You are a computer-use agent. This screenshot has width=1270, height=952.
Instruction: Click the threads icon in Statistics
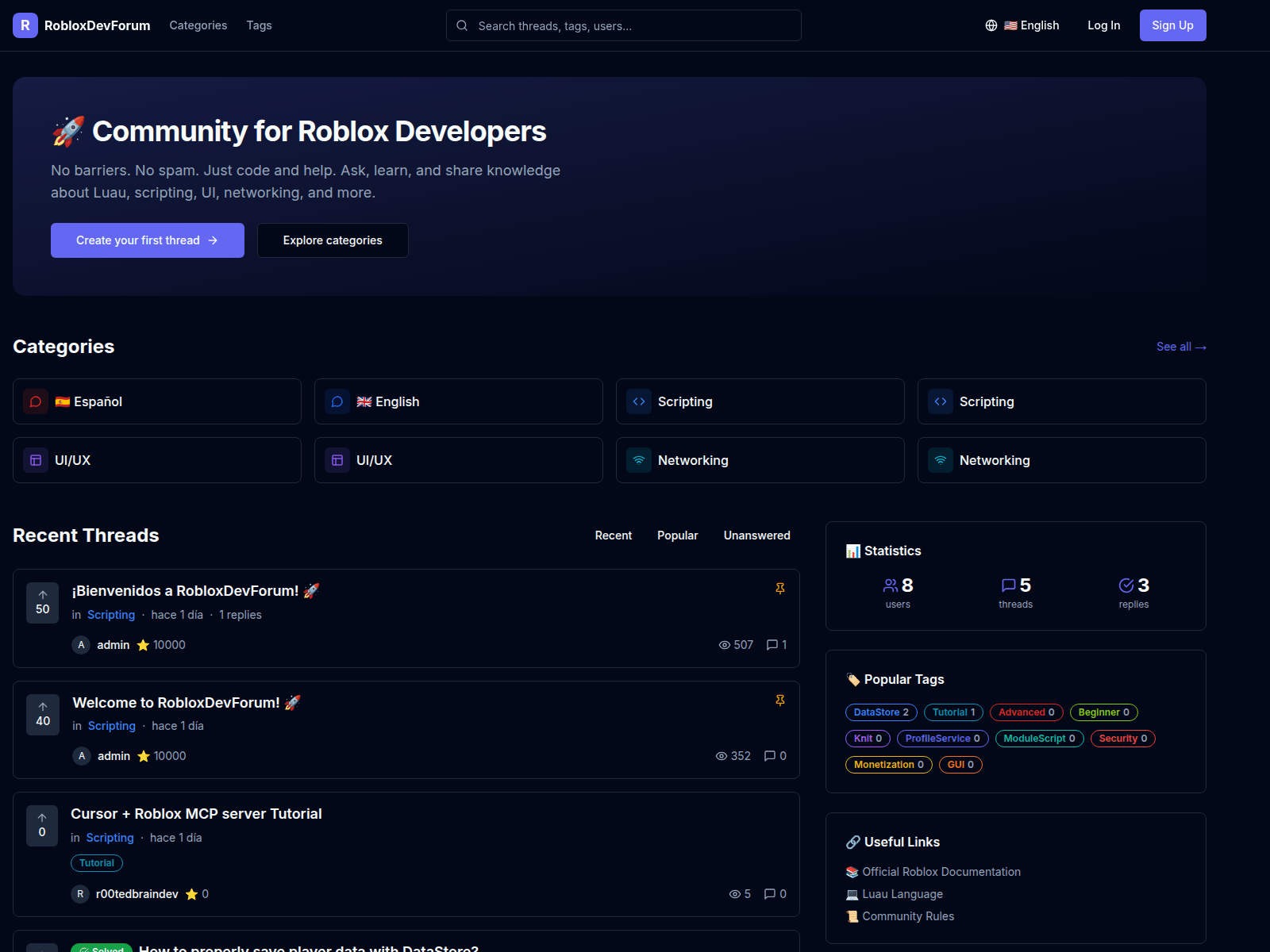pos(1009,585)
